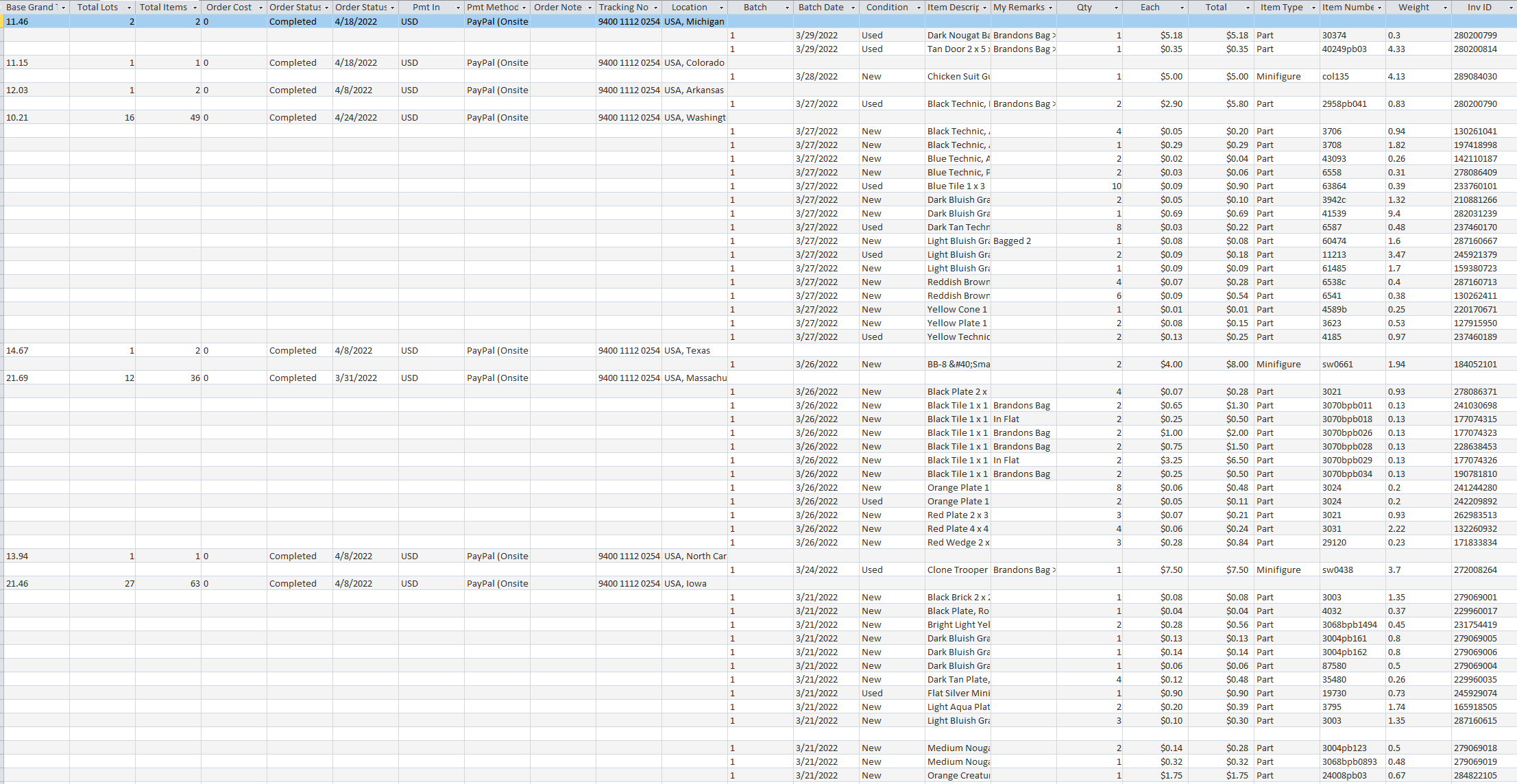This screenshot has height=784, width=1517.
Task: Open the Tracking No column filter arrow
Action: [x=655, y=8]
